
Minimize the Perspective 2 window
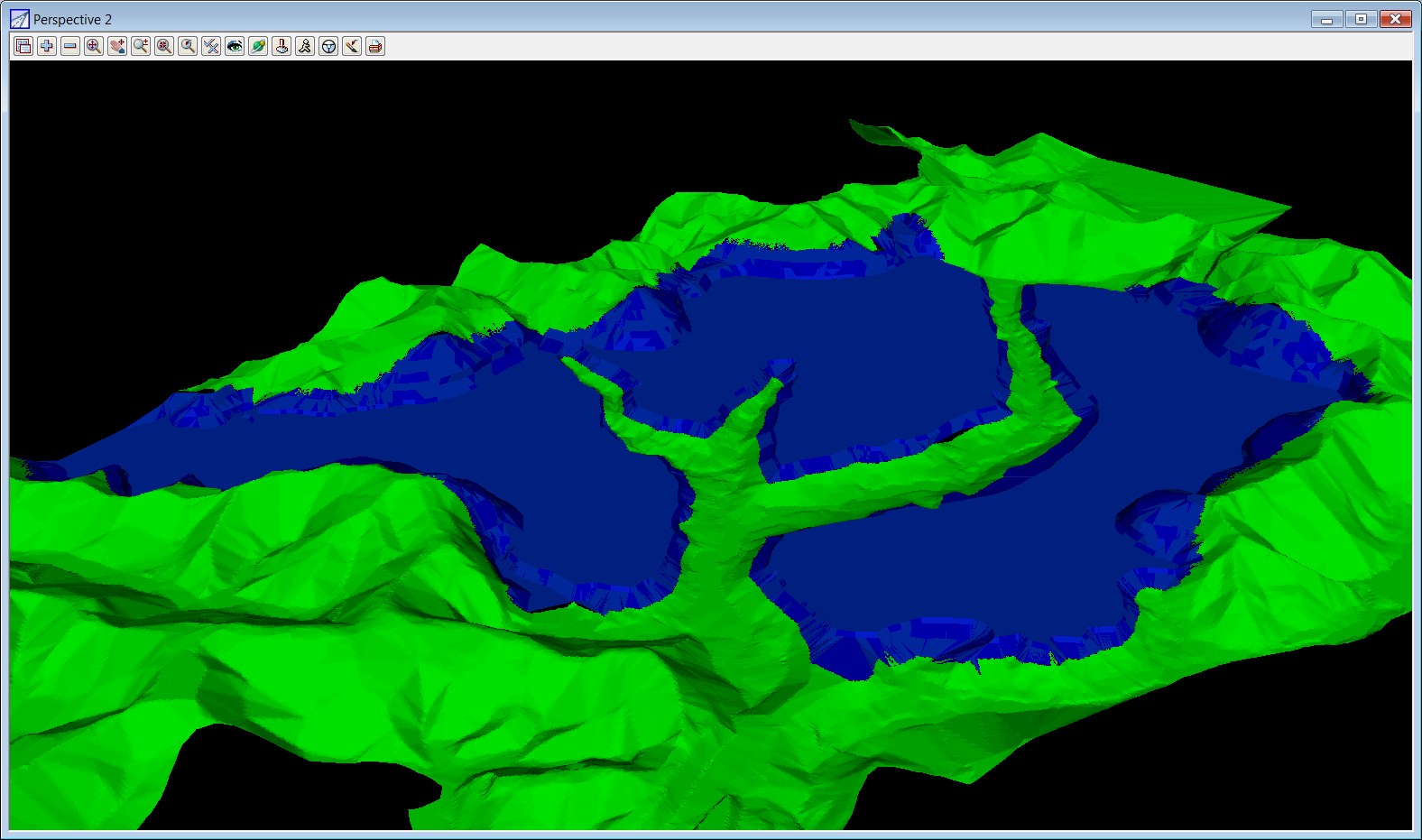point(1326,19)
